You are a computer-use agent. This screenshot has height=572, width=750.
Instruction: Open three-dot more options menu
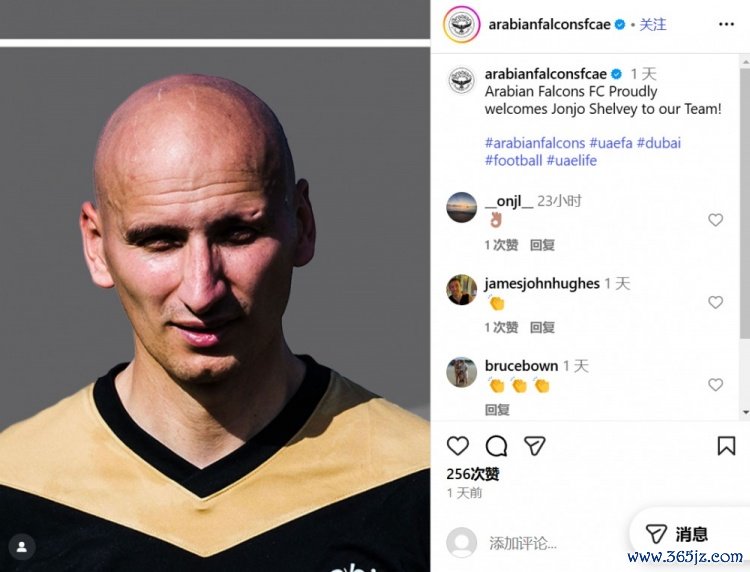(726, 24)
